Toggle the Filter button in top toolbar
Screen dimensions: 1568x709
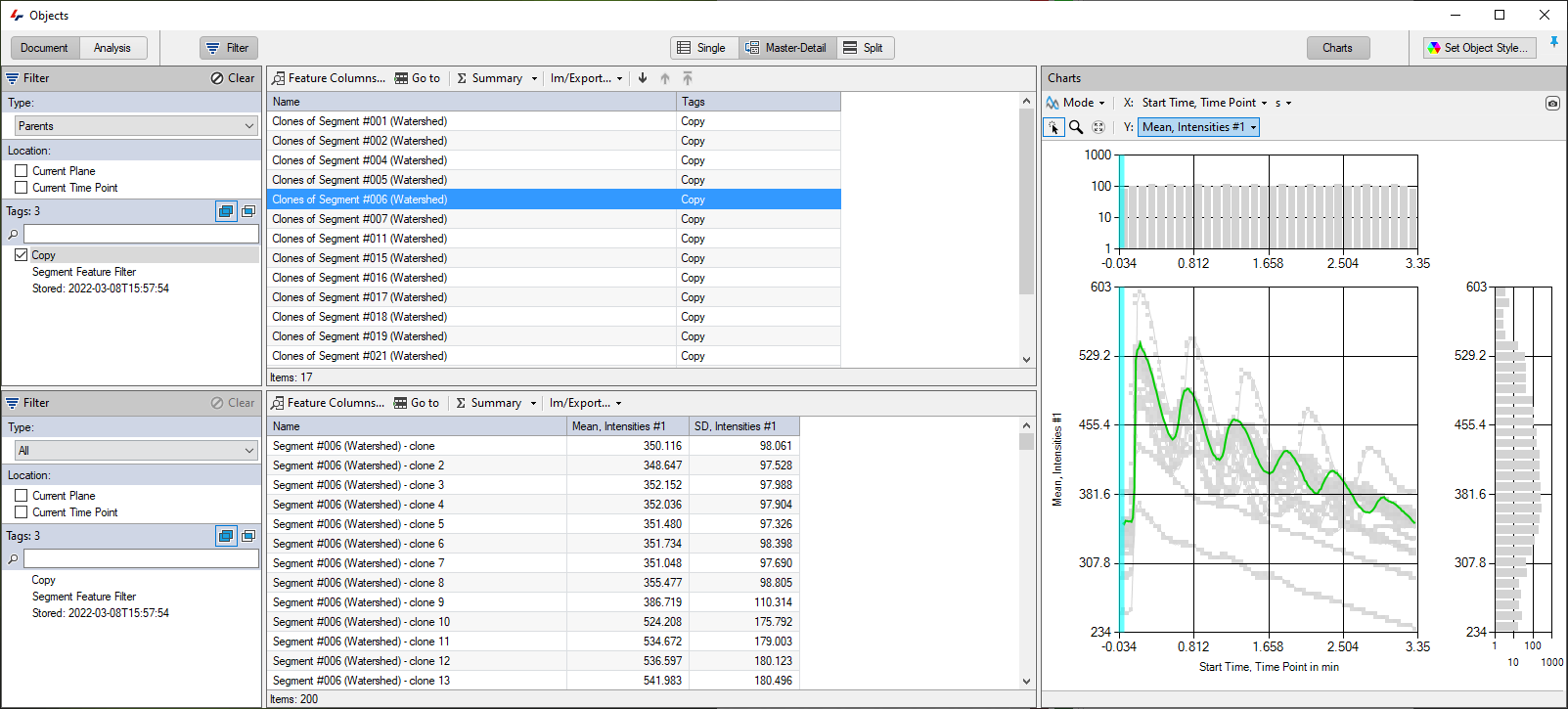point(228,48)
